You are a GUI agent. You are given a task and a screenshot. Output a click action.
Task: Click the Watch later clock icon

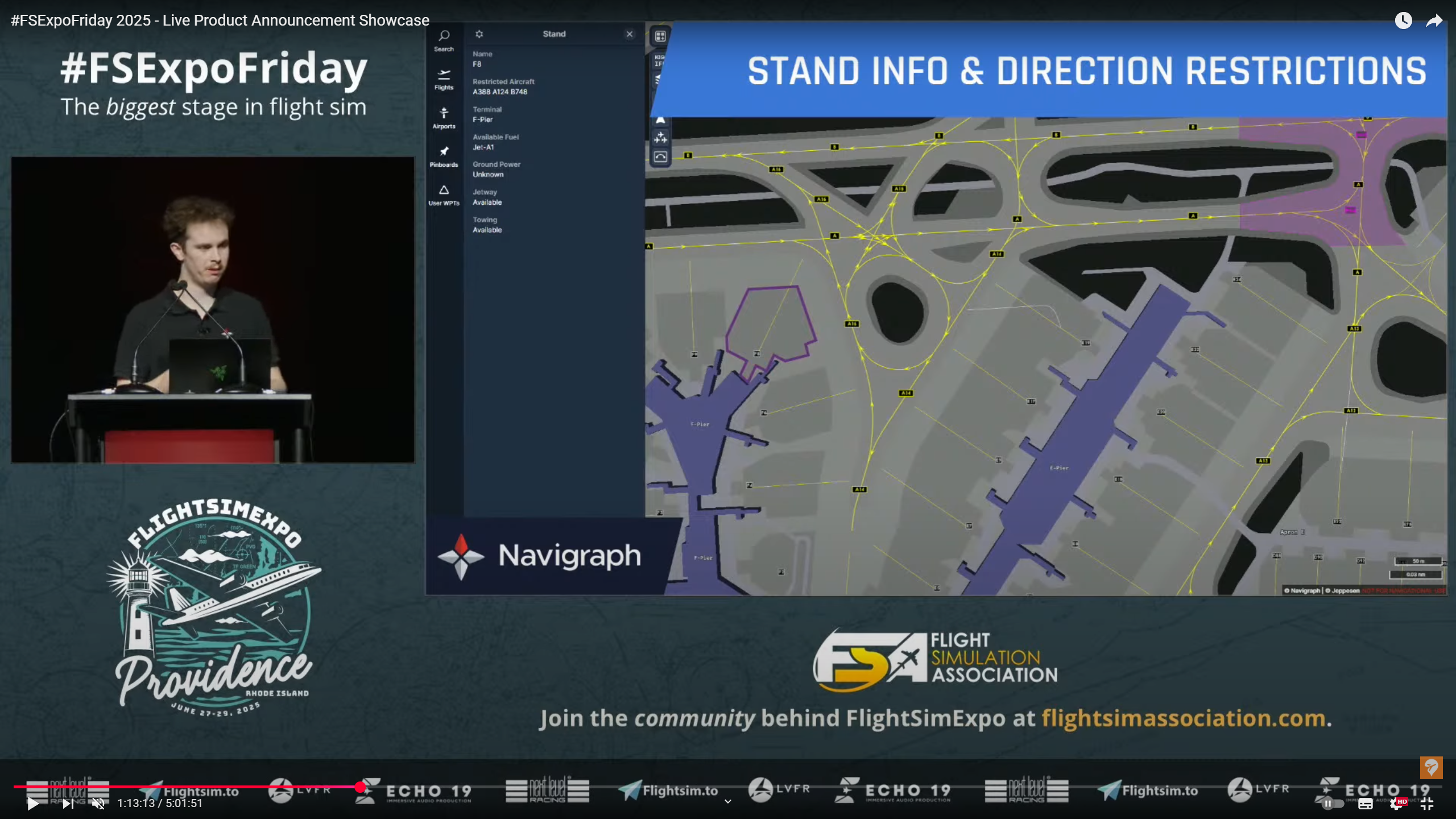tap(1403, 21)
